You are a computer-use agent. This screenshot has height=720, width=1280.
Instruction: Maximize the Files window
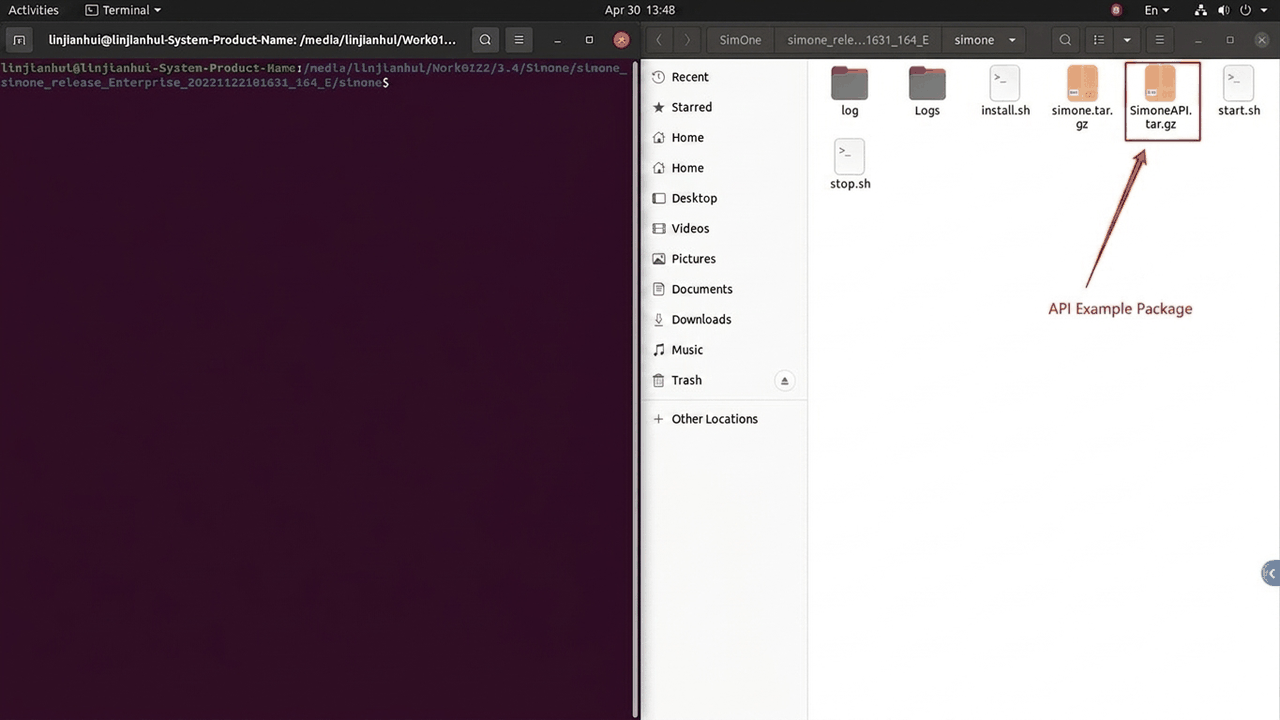1230,40
